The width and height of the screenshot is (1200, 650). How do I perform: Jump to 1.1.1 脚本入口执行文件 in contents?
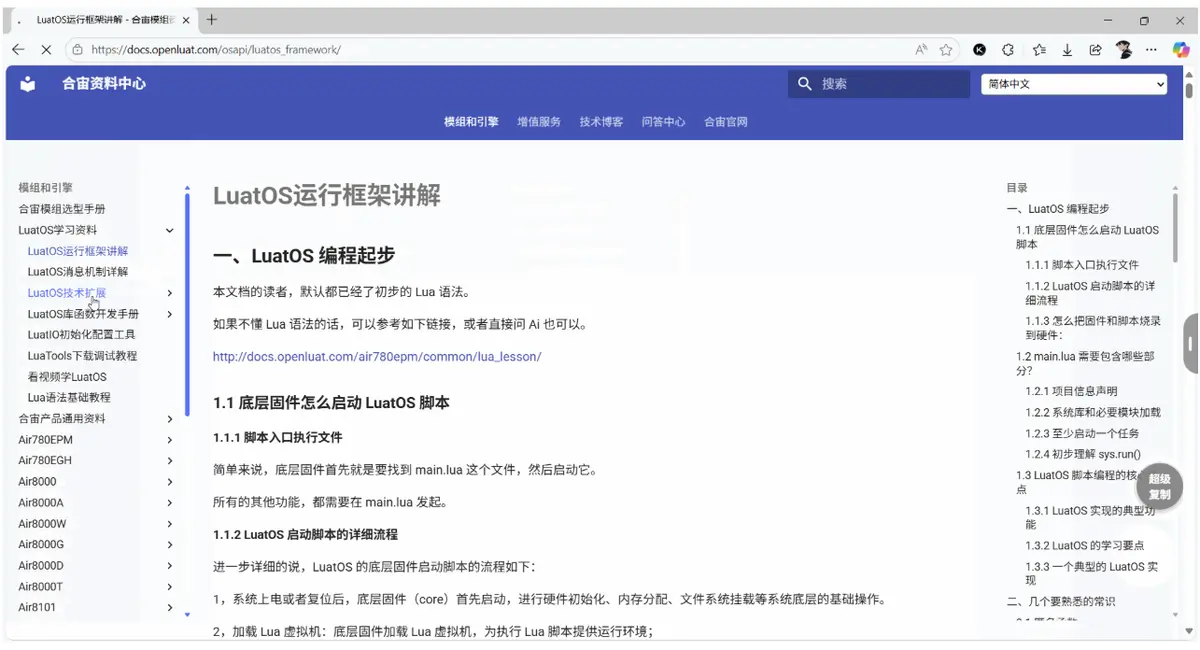coord(1082,265)
